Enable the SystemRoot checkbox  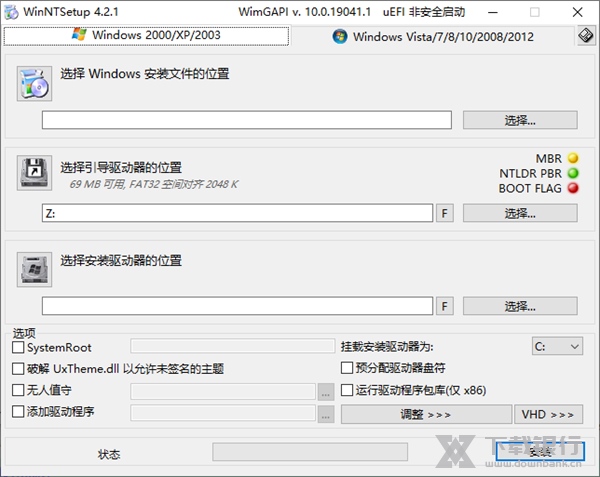click(x=18, y=347)
